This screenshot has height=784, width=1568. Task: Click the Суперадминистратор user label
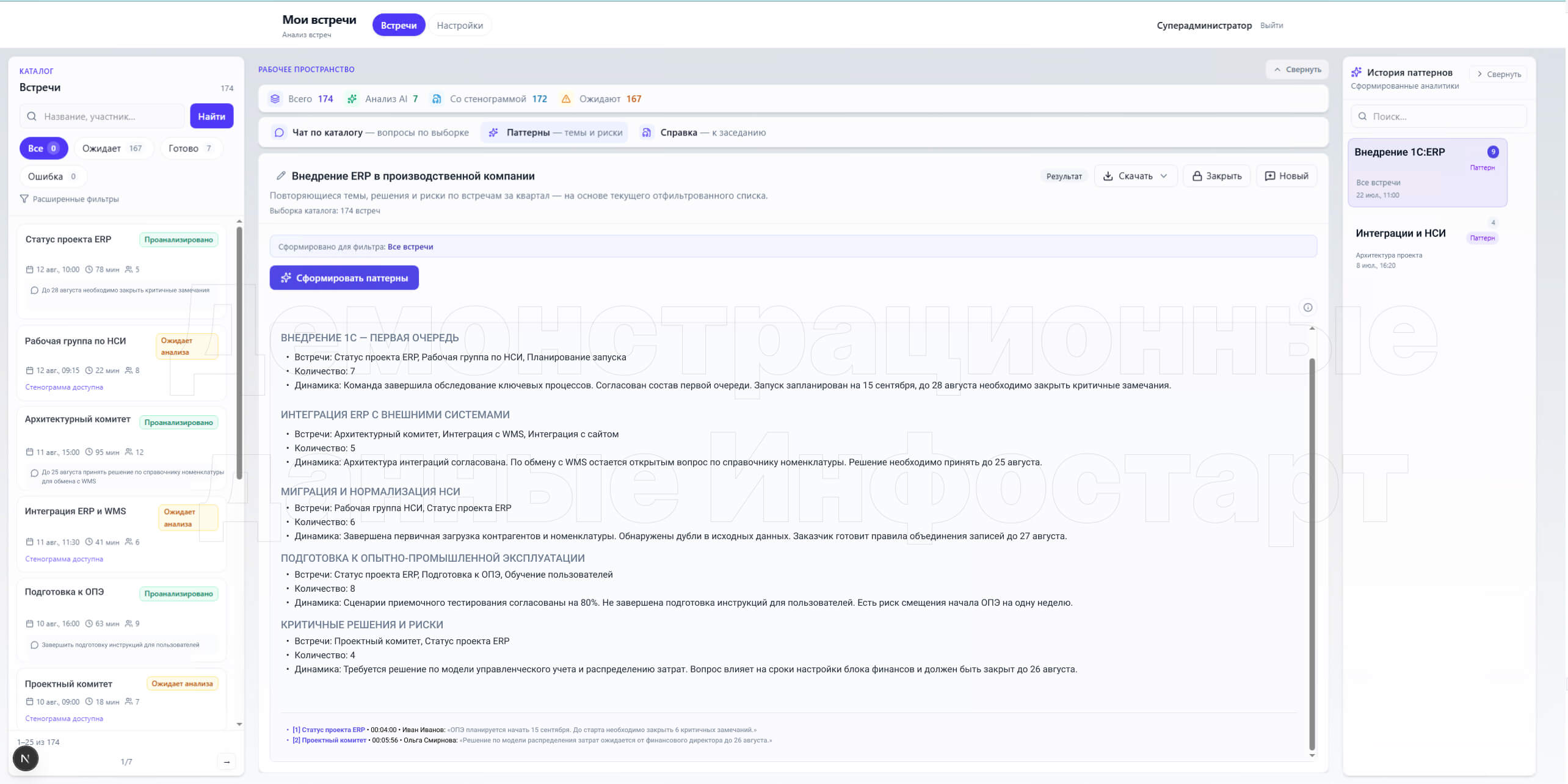1204,26
